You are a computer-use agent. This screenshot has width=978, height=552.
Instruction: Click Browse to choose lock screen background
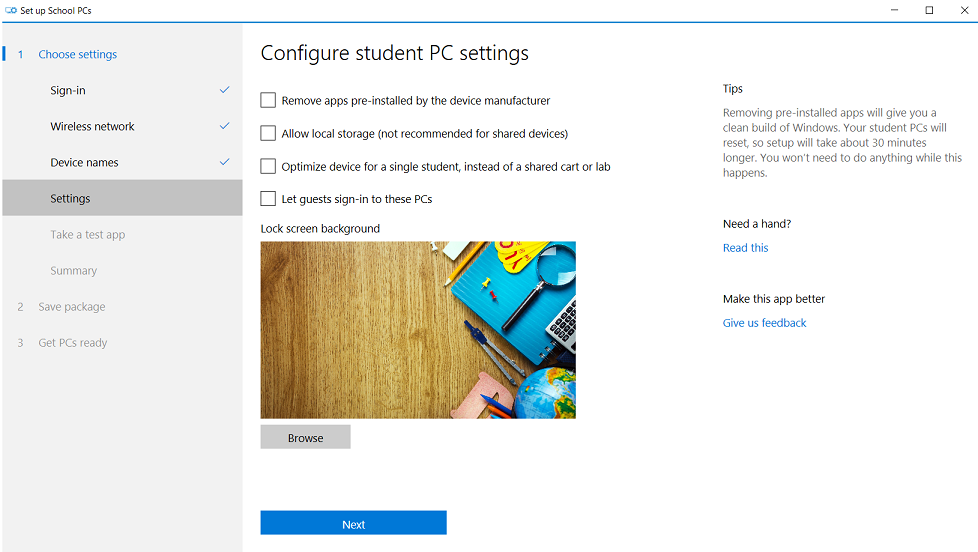coord(306,437)
